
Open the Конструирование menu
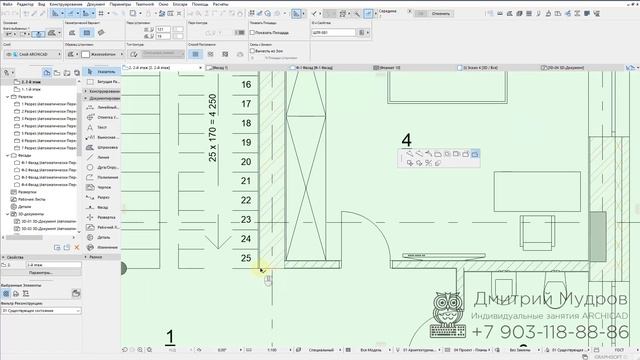pyautogui.click(x=66, y=4)
